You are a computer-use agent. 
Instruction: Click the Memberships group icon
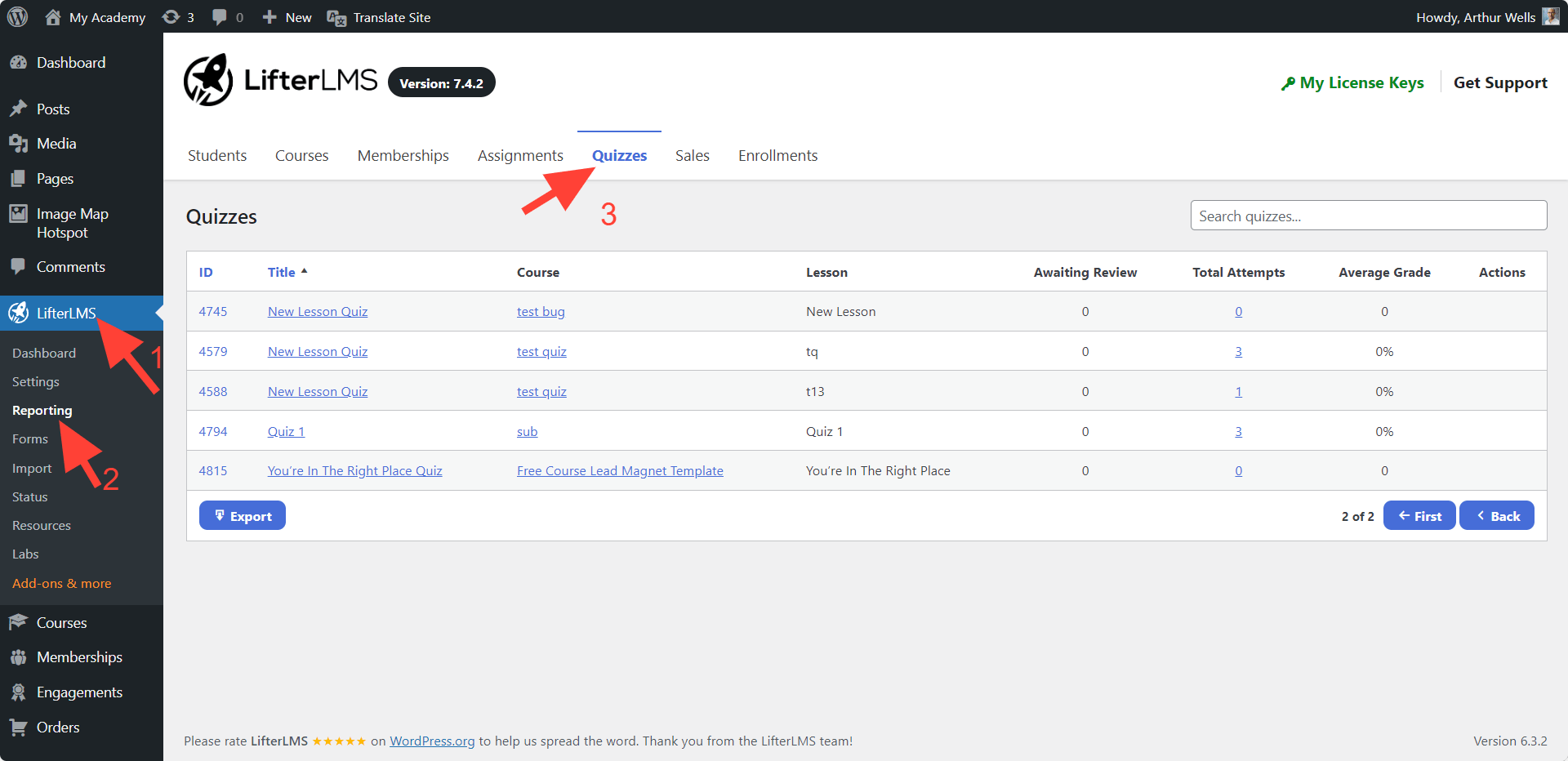pos(18,657)
